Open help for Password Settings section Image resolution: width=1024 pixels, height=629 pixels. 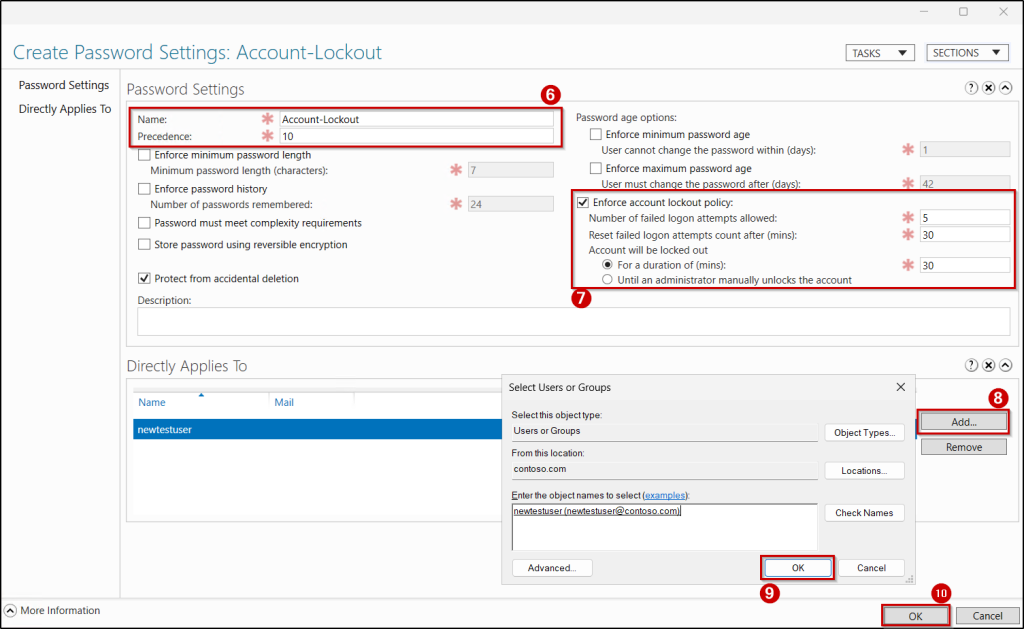970,88
